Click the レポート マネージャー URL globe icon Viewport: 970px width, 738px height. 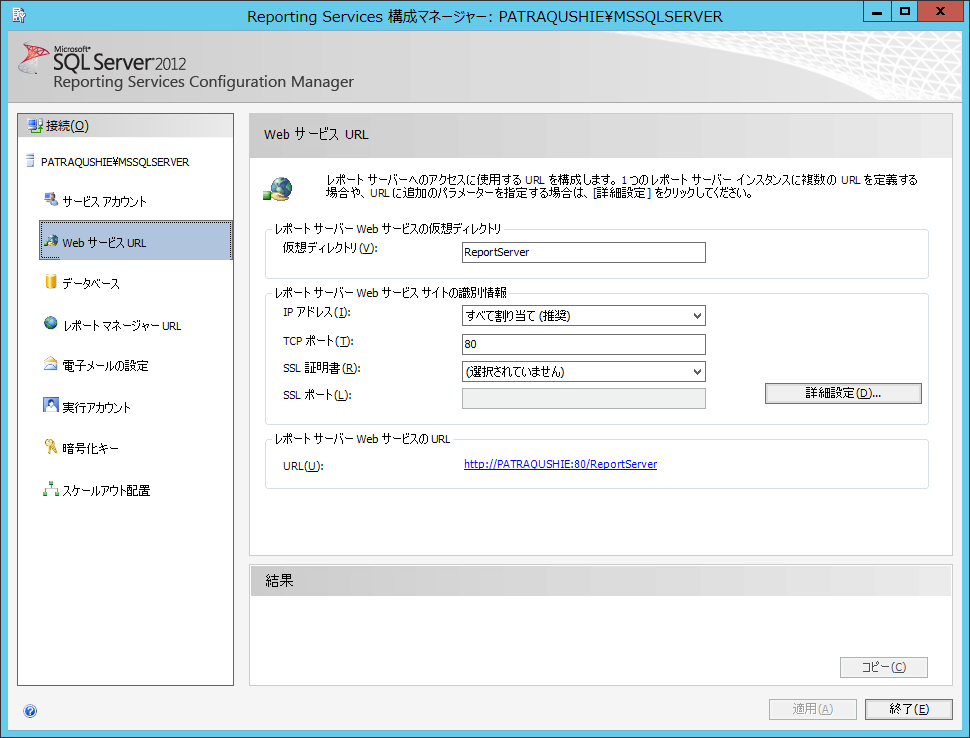(x=51, y=323)
